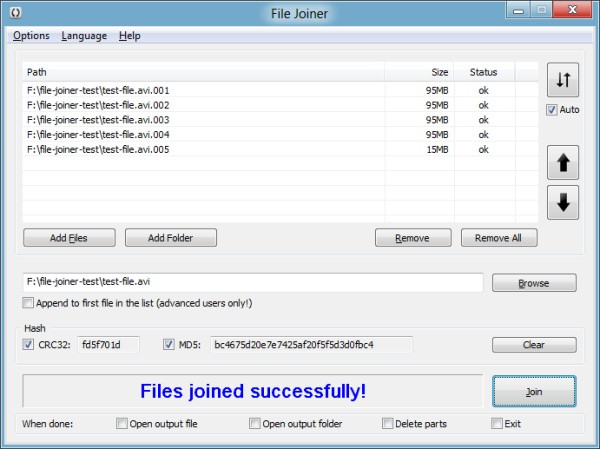
Task: Click the 15MB size cell
Action: 437,149
